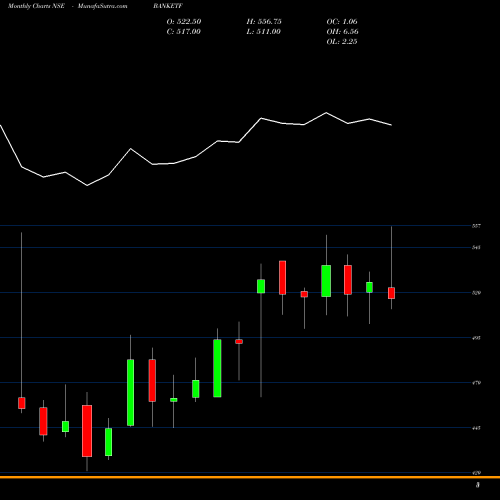Image resolution: width=500 pixels, height=500 pixels.
Task: Click the 557 price axis label
Action: (x=476, y=226)
